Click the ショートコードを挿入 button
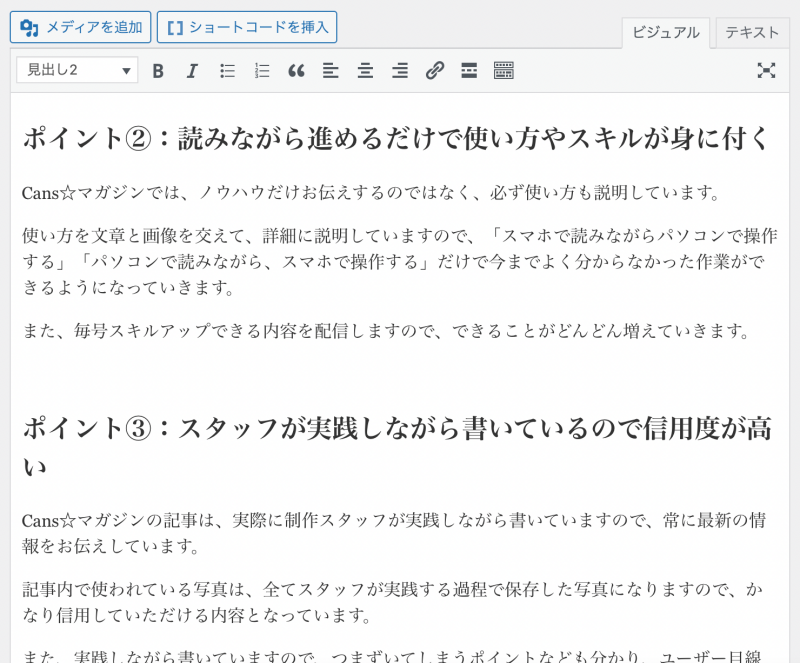This screenshot has height=663, width=800. tap(247, 27)
